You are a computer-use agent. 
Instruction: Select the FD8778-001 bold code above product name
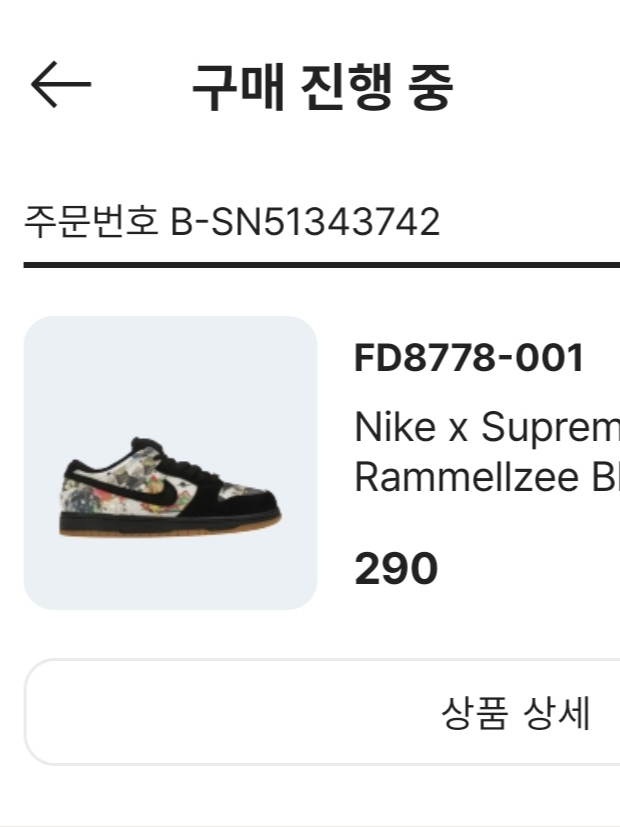(470, 358)
